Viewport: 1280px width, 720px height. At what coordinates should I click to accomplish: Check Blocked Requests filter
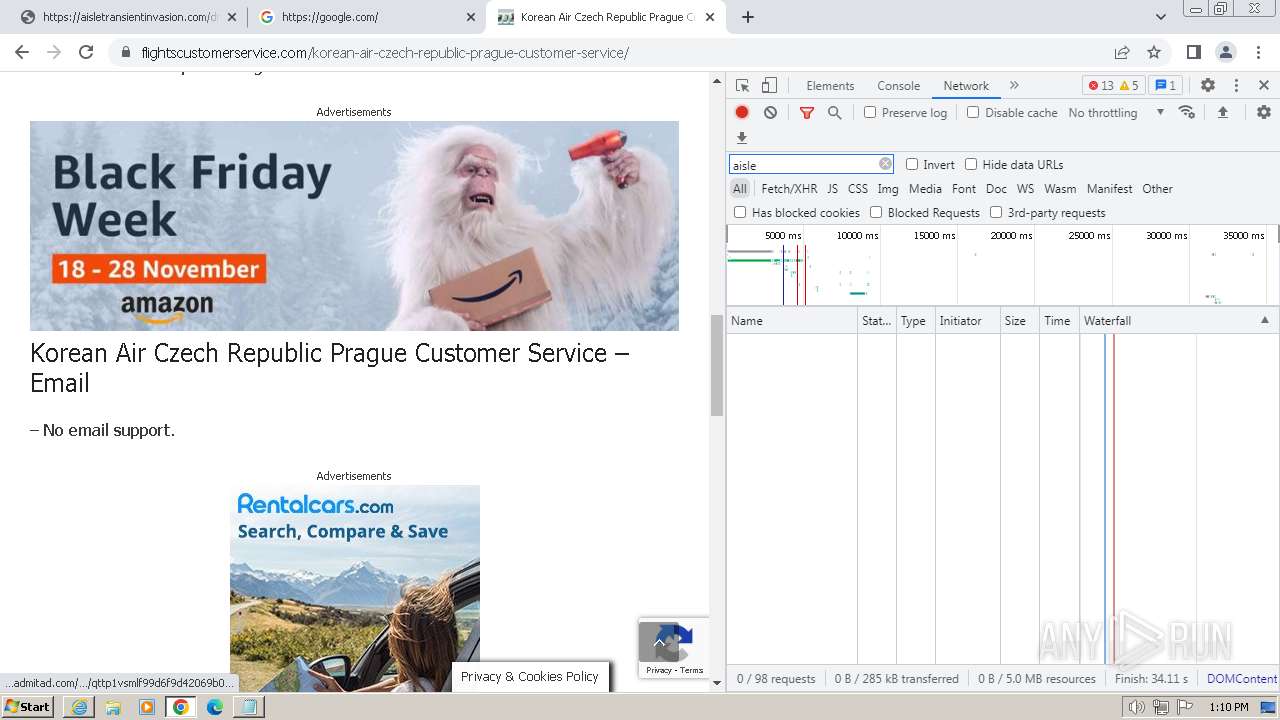(876, 212)
